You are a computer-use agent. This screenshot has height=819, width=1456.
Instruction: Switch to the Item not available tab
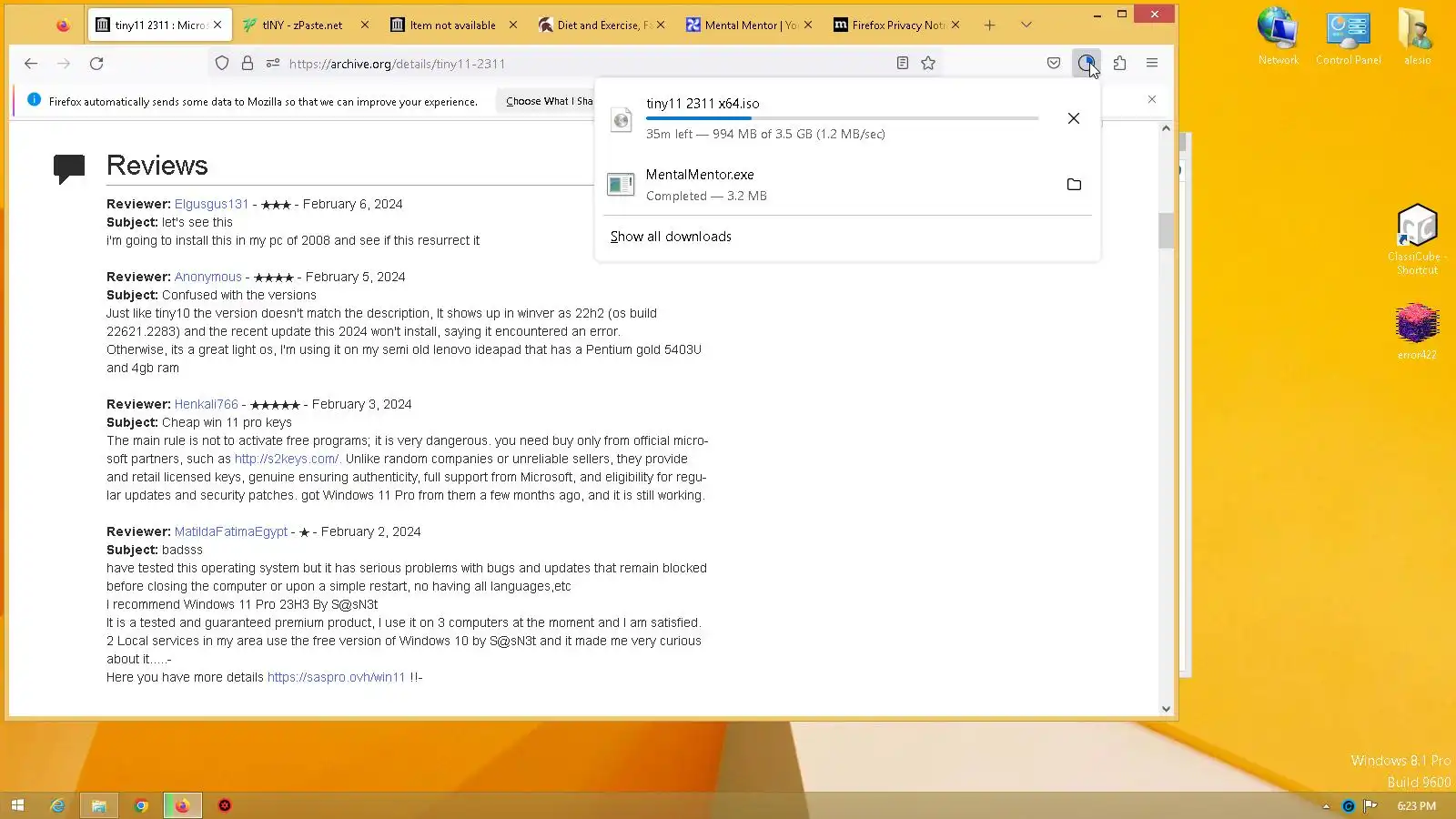[x=452, y=25]
